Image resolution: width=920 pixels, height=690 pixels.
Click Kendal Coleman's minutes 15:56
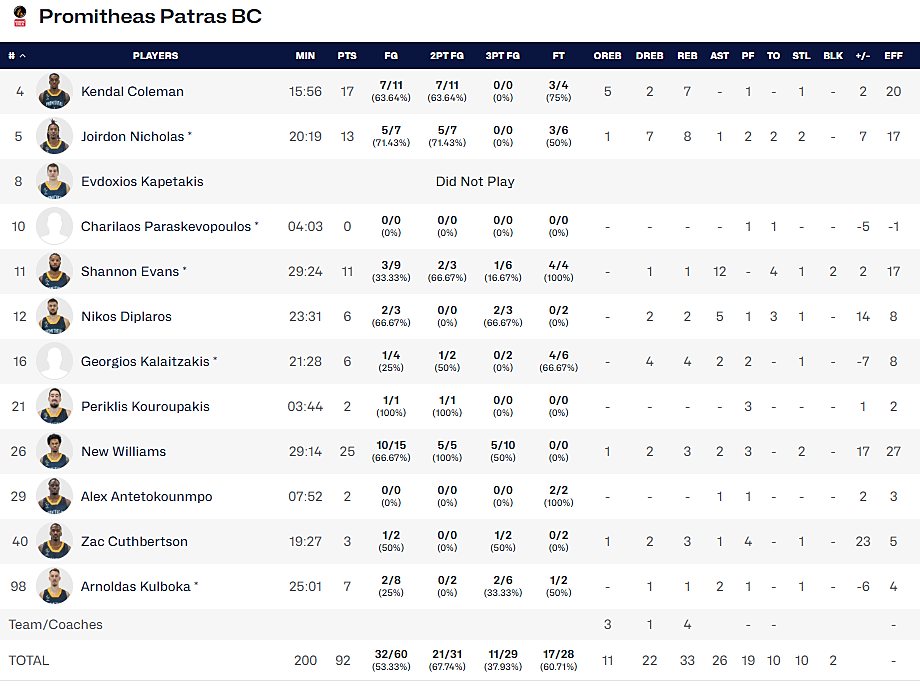point(305,92)
